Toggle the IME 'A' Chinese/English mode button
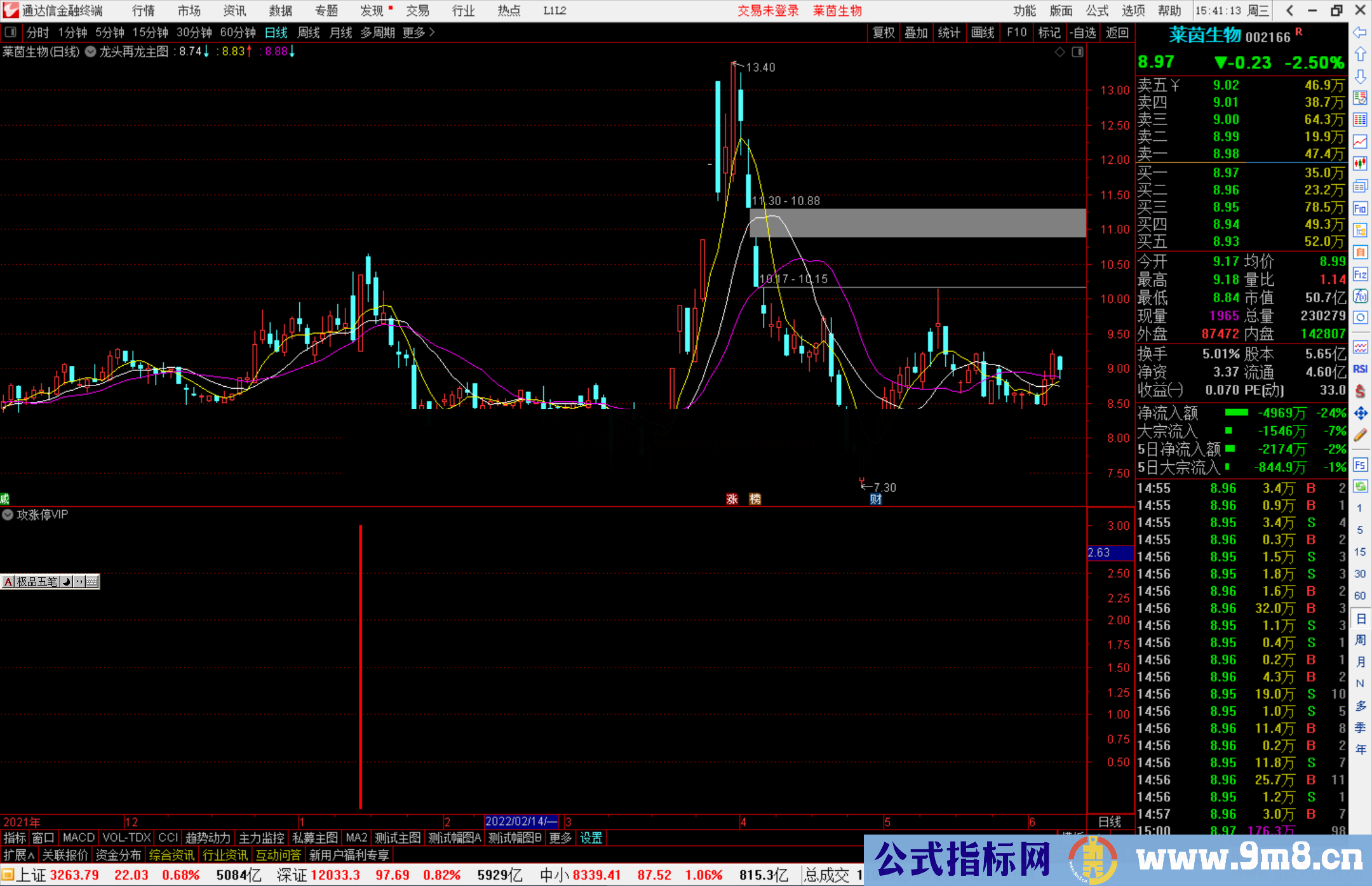Viewport: 1372px width, 886px height. tap(8, 581)
